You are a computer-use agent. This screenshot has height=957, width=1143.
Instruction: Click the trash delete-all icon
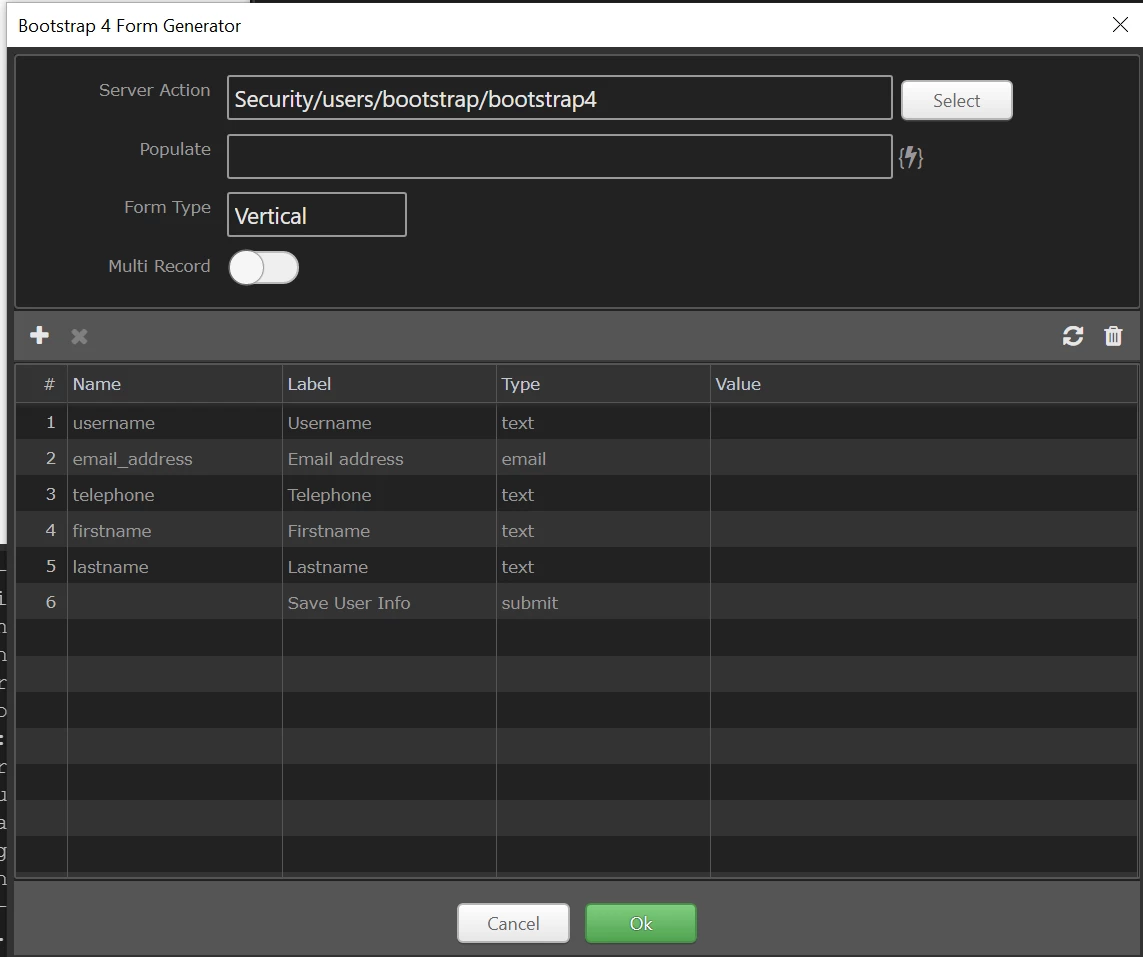tap(1113, 336)
